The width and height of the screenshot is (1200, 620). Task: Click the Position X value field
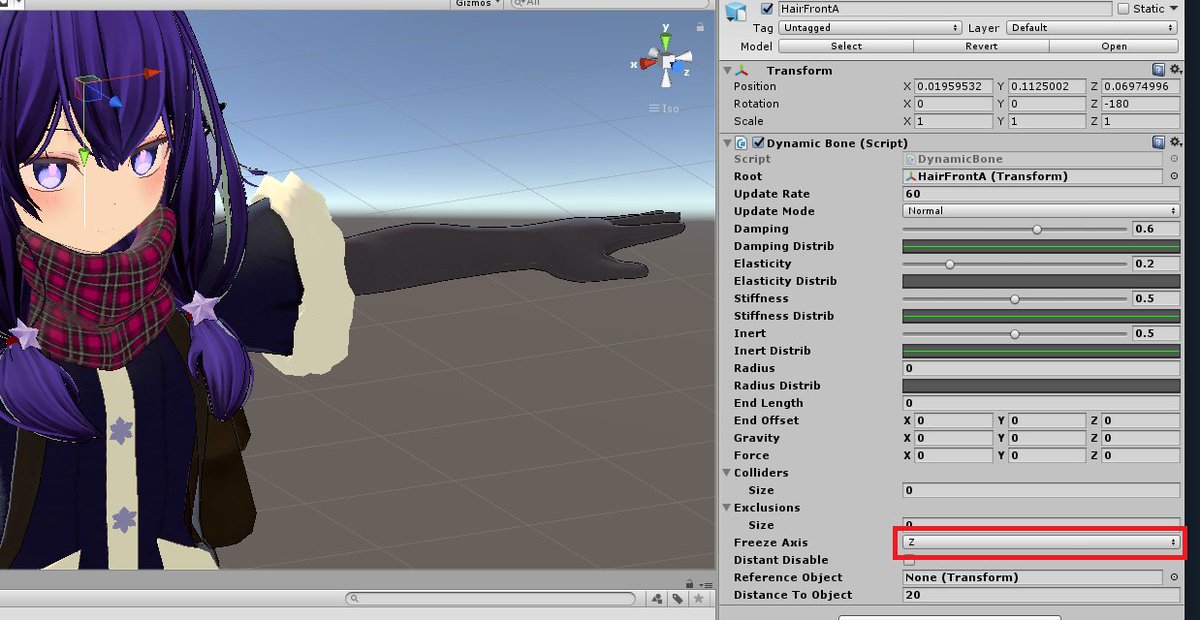[954, 87]
